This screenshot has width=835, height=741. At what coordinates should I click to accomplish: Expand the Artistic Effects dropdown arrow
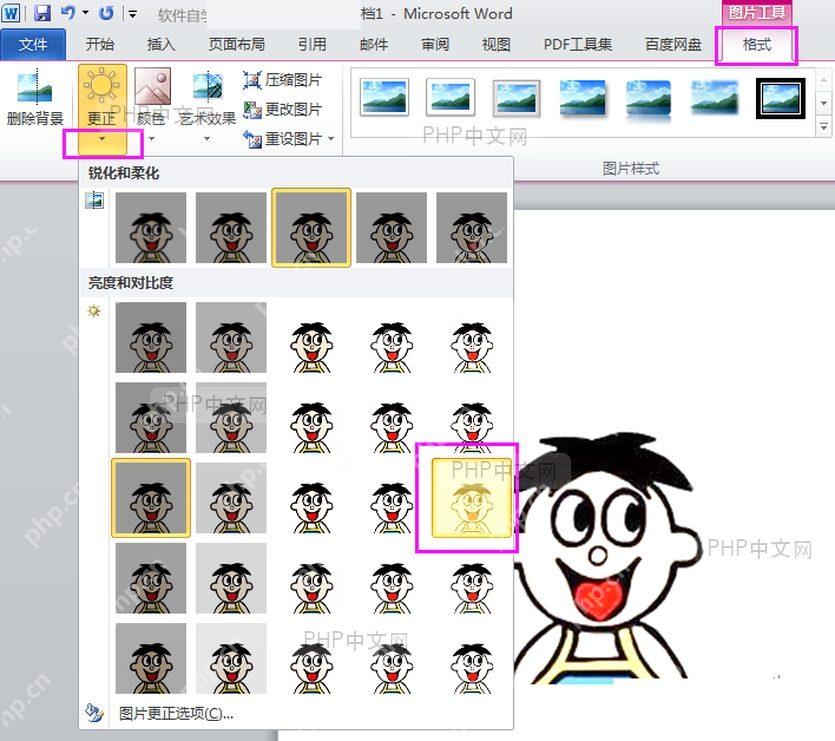coord(207,140)
